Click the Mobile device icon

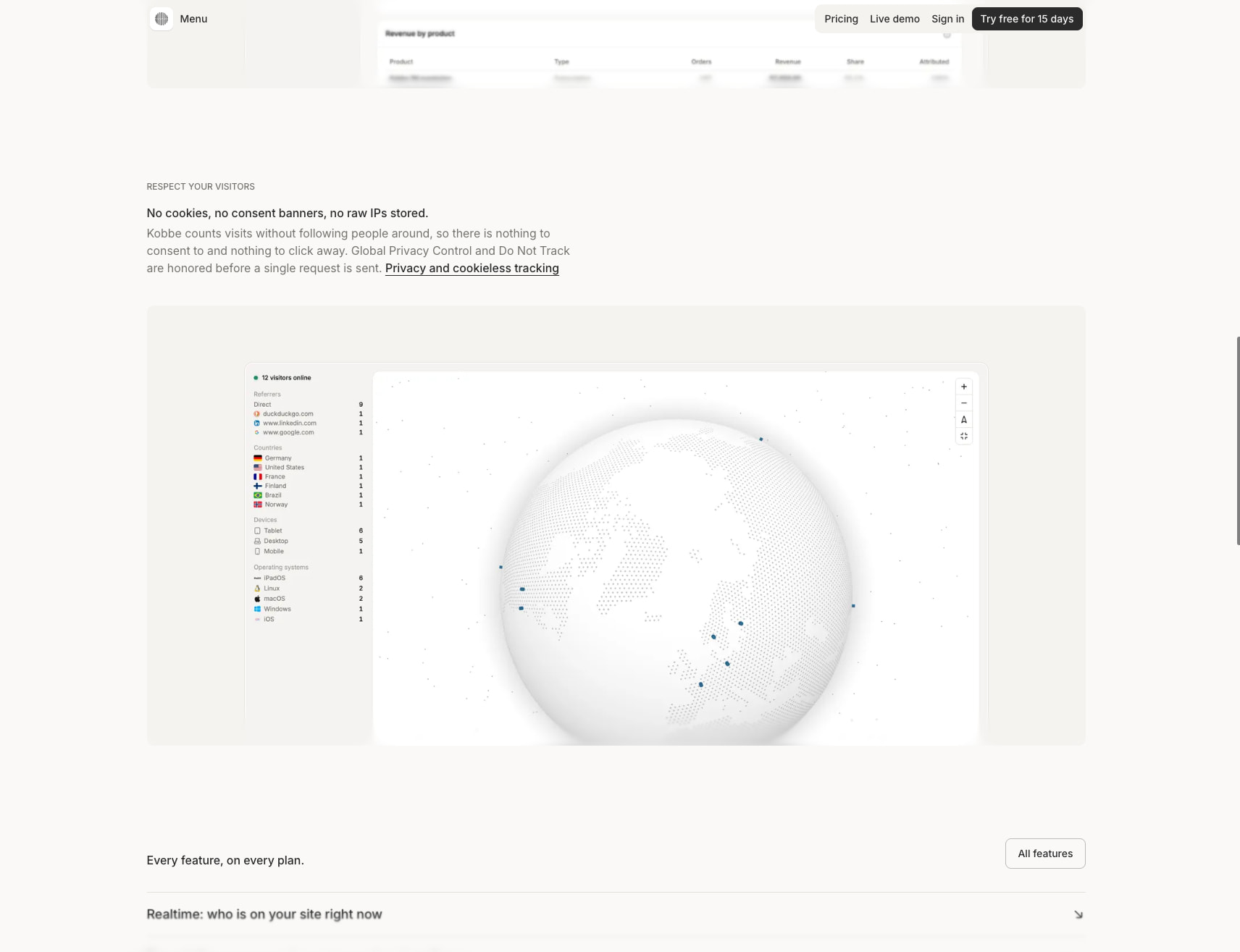click(x=257, y=552)
